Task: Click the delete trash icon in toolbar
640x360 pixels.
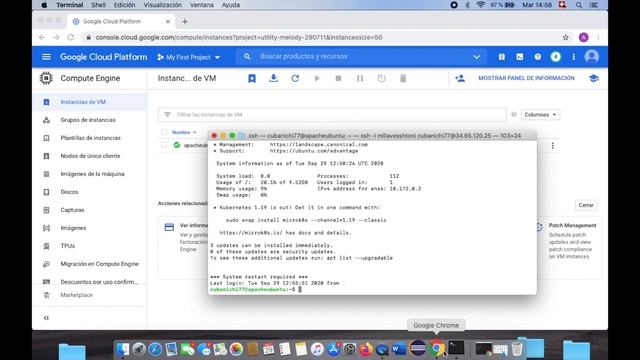Action: click(x=403, y=78)
